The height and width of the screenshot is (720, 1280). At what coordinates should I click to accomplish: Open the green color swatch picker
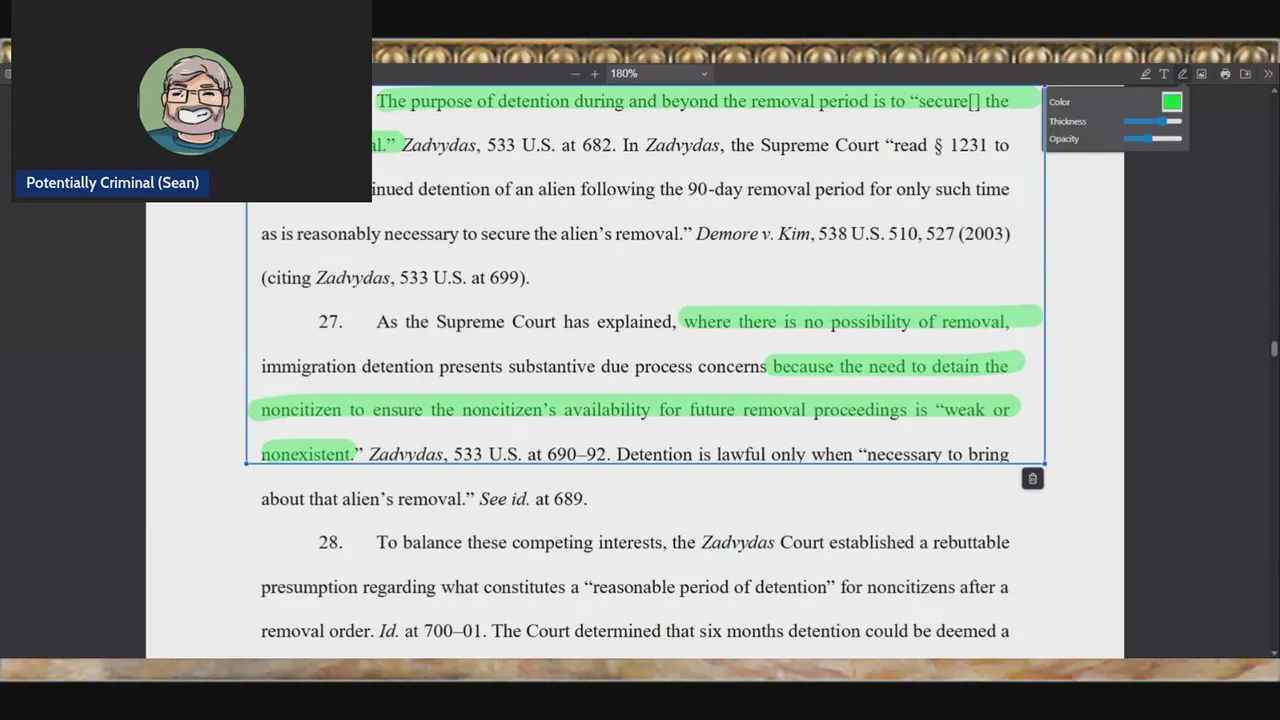click(x=1172, y=102)
